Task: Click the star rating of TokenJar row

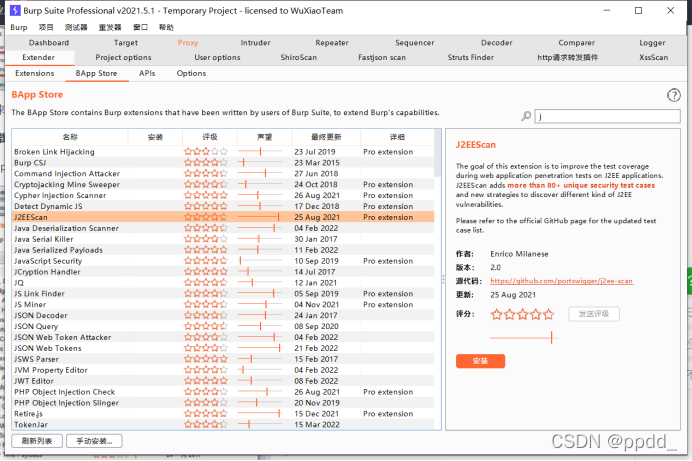Action: [x=206, y=424]
